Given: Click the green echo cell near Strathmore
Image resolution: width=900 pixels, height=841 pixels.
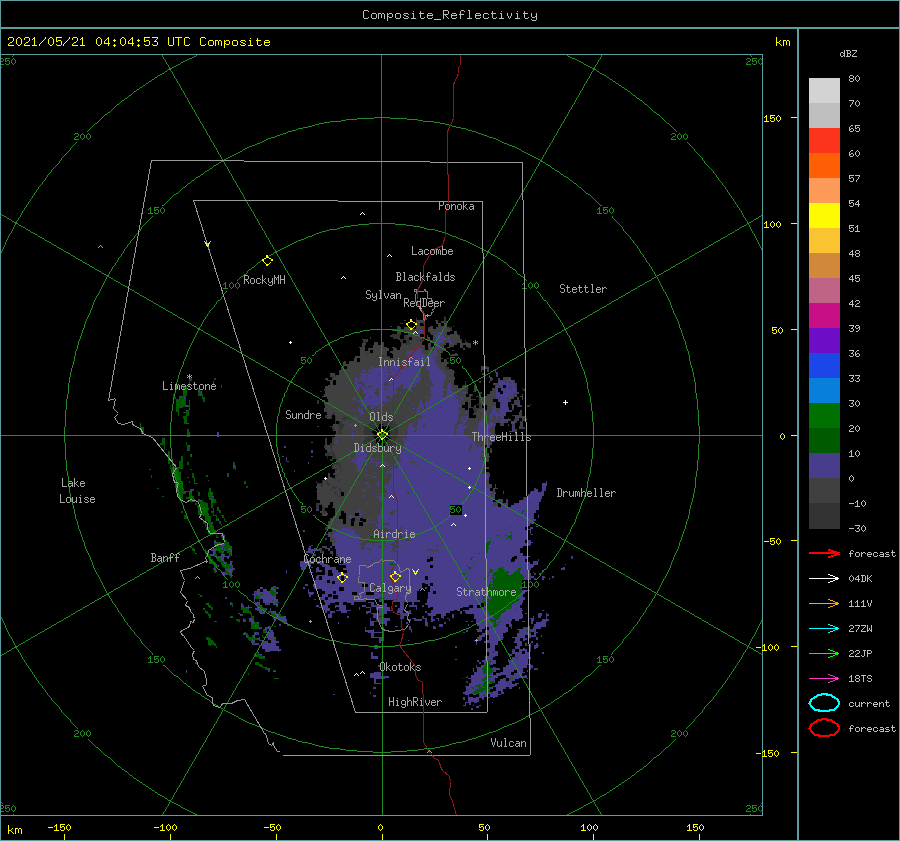Looking at the screenshot, I should tap(504, 594).
